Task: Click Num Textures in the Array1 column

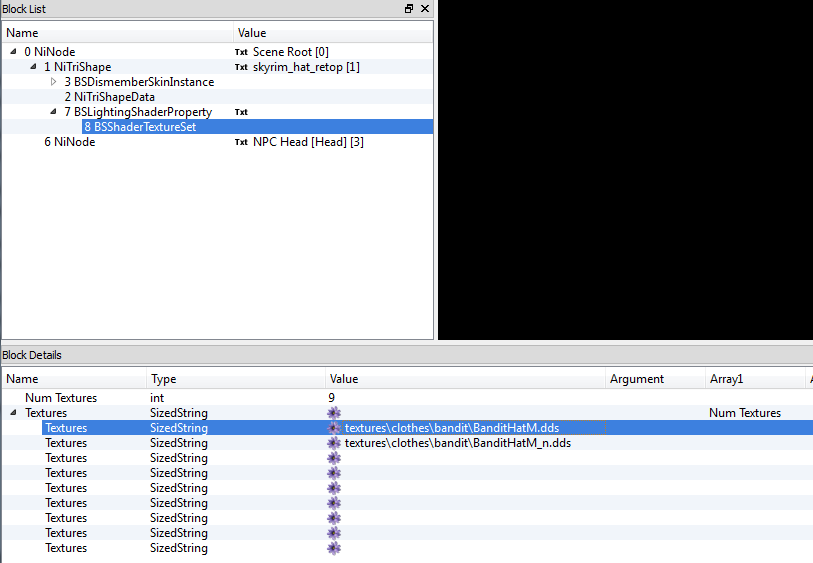Action: 745,413
